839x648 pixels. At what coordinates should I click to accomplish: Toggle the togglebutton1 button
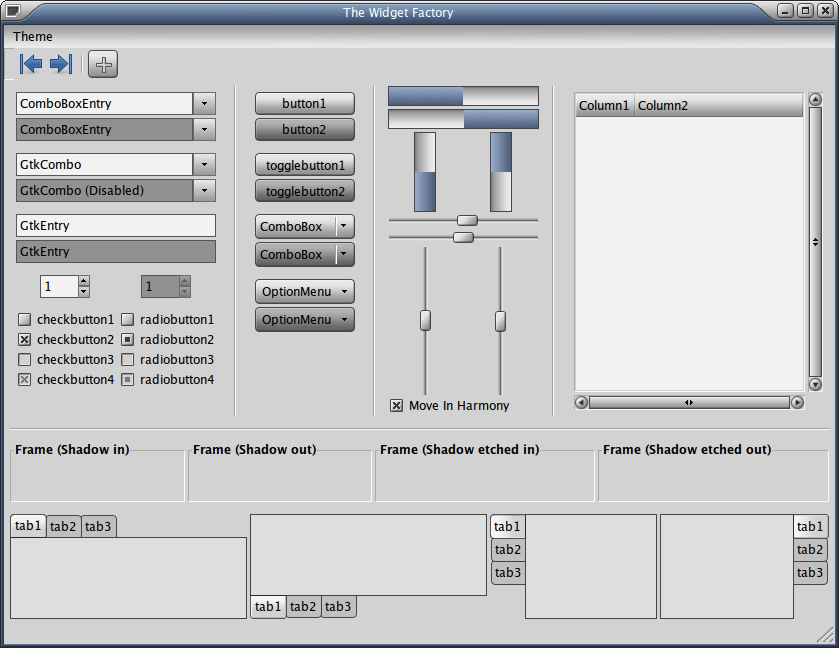pyautogui.click(x=304, y=165)
